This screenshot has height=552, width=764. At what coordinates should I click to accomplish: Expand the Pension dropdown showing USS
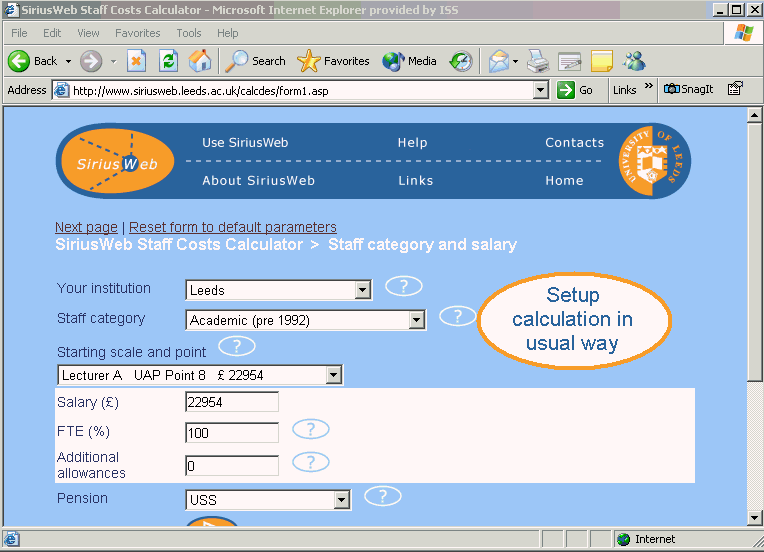click(342, 500)
